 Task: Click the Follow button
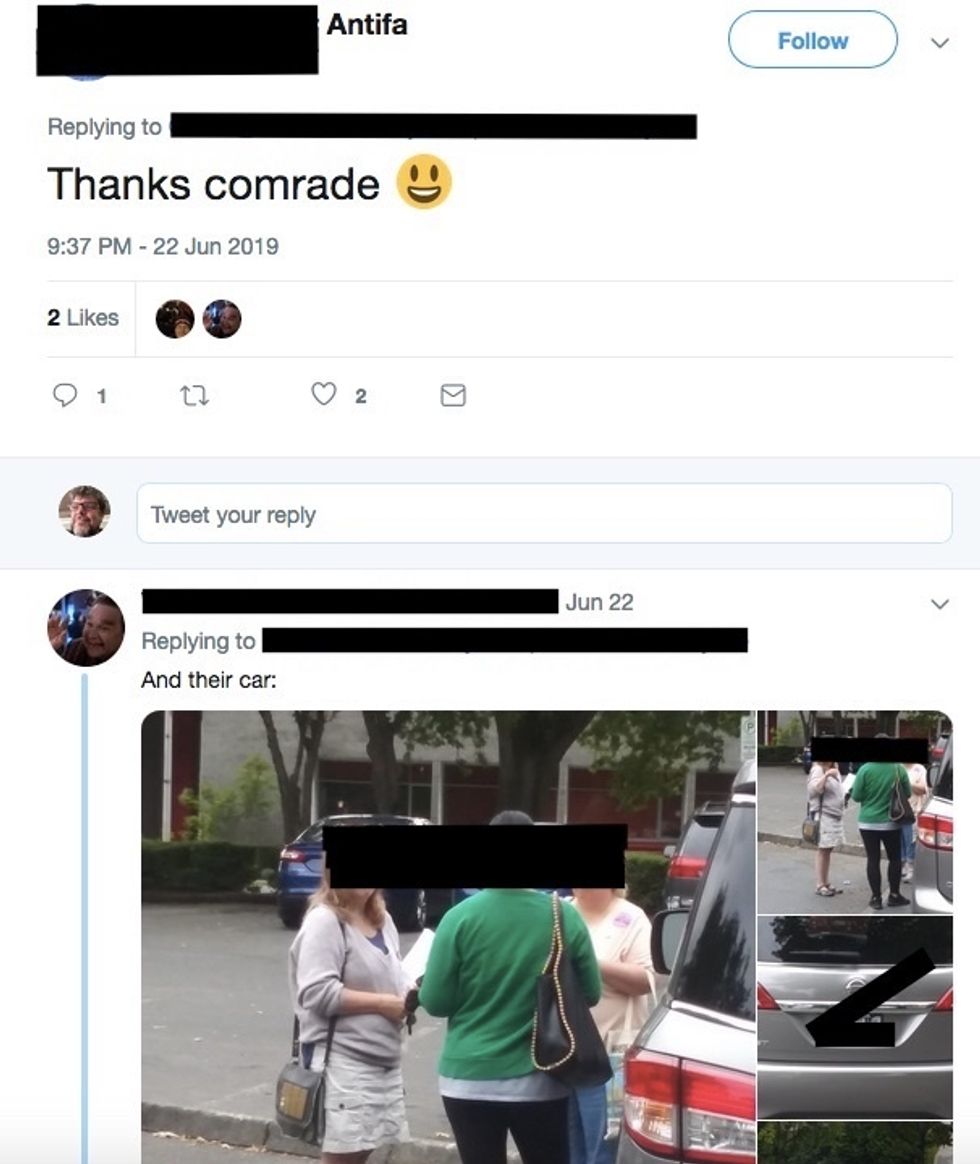click(812, 40)
